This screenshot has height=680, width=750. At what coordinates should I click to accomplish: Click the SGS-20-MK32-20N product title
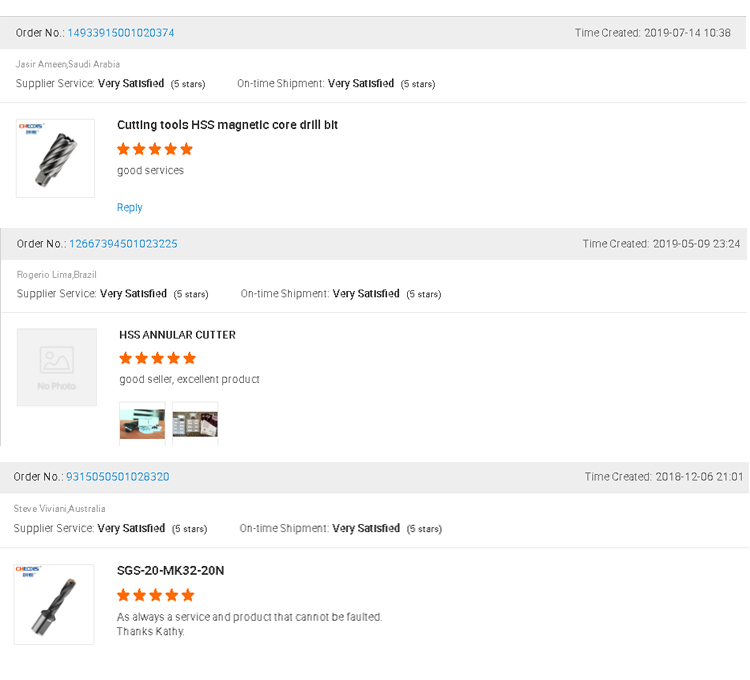tap(170, 570)
